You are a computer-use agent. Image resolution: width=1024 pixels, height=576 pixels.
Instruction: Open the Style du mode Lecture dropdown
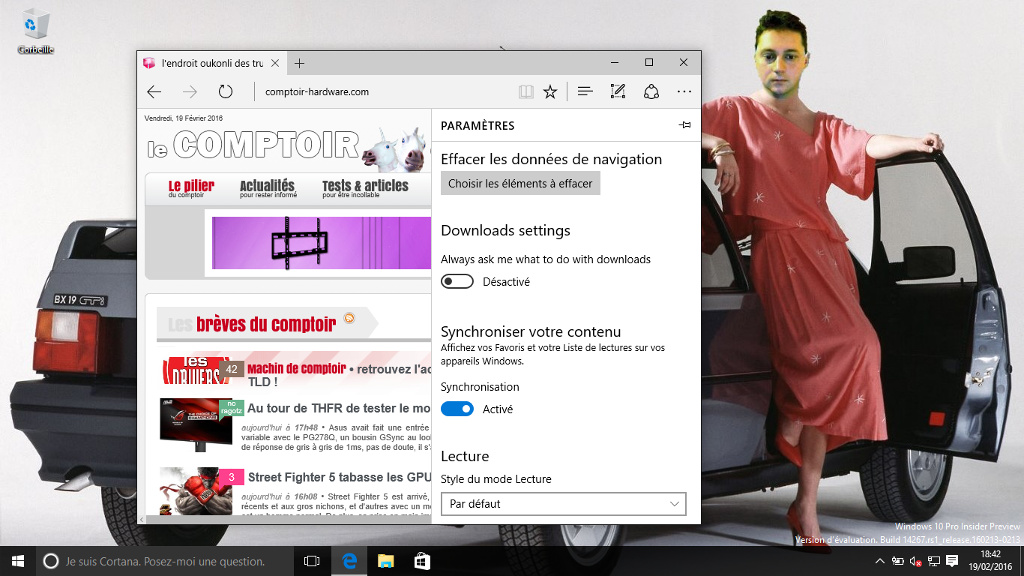[563, 504]
